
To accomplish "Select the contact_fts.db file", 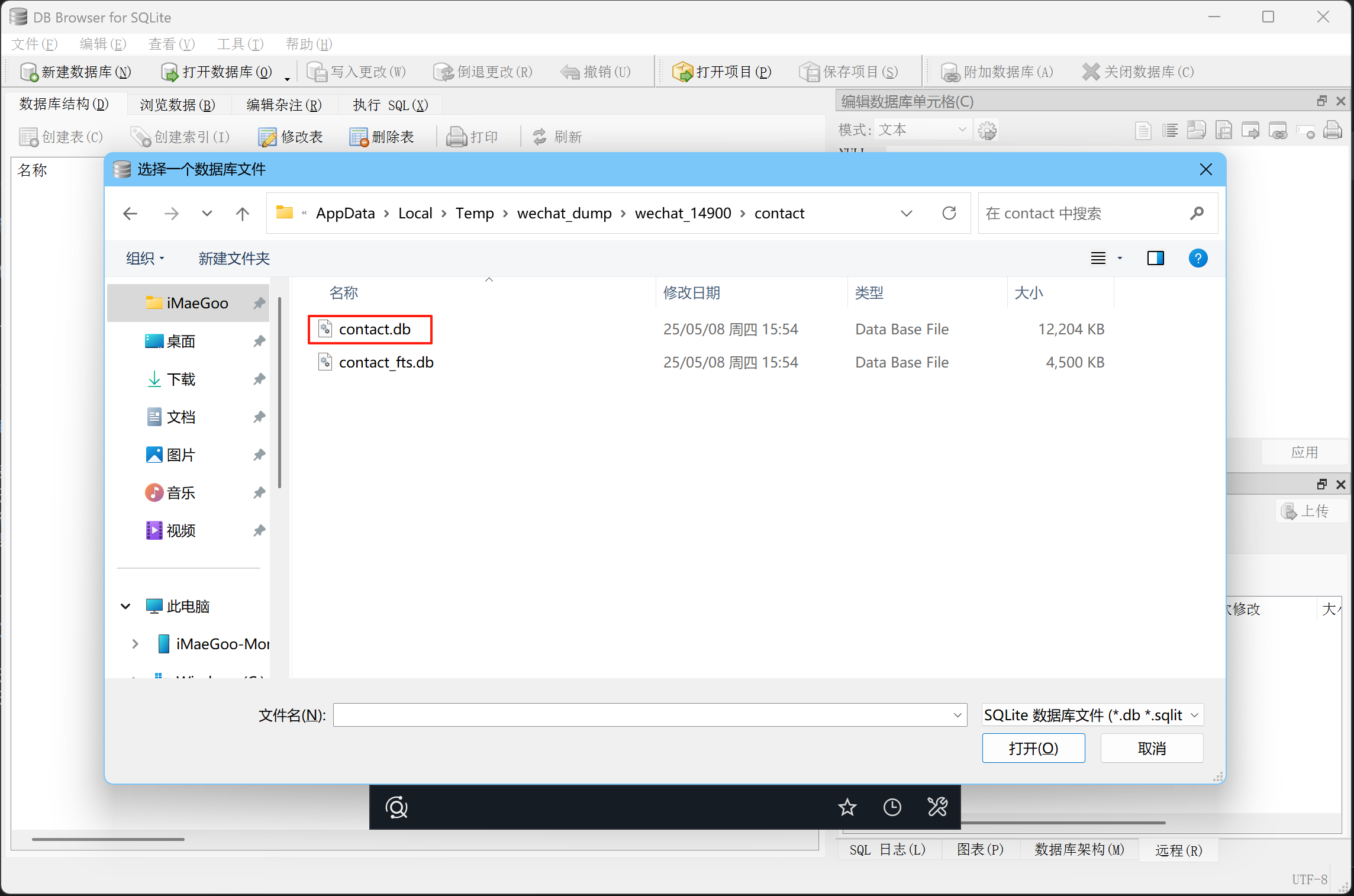I will [386, 362].
